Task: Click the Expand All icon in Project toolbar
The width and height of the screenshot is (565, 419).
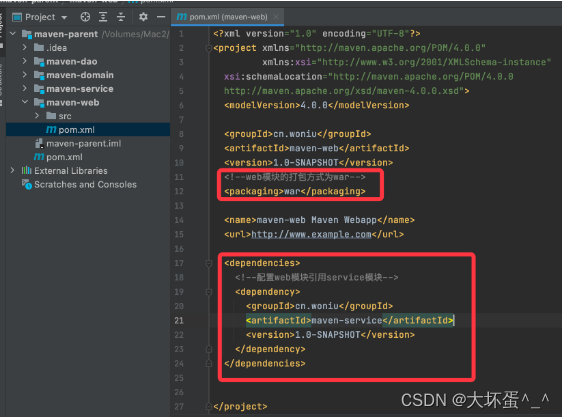Action: (x=103, y=17)
